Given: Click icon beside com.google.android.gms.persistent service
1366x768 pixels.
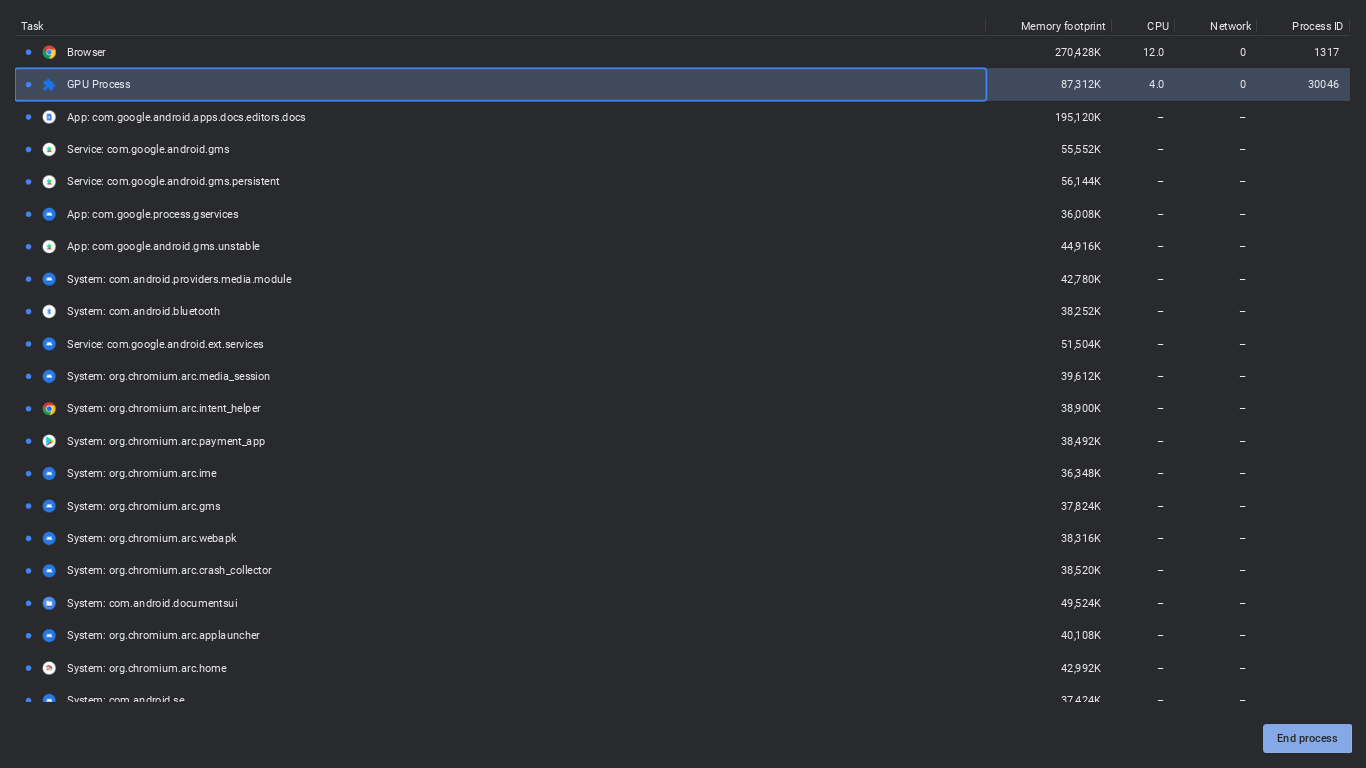Looking at the screenshot, I should click(x=49, y=182).
